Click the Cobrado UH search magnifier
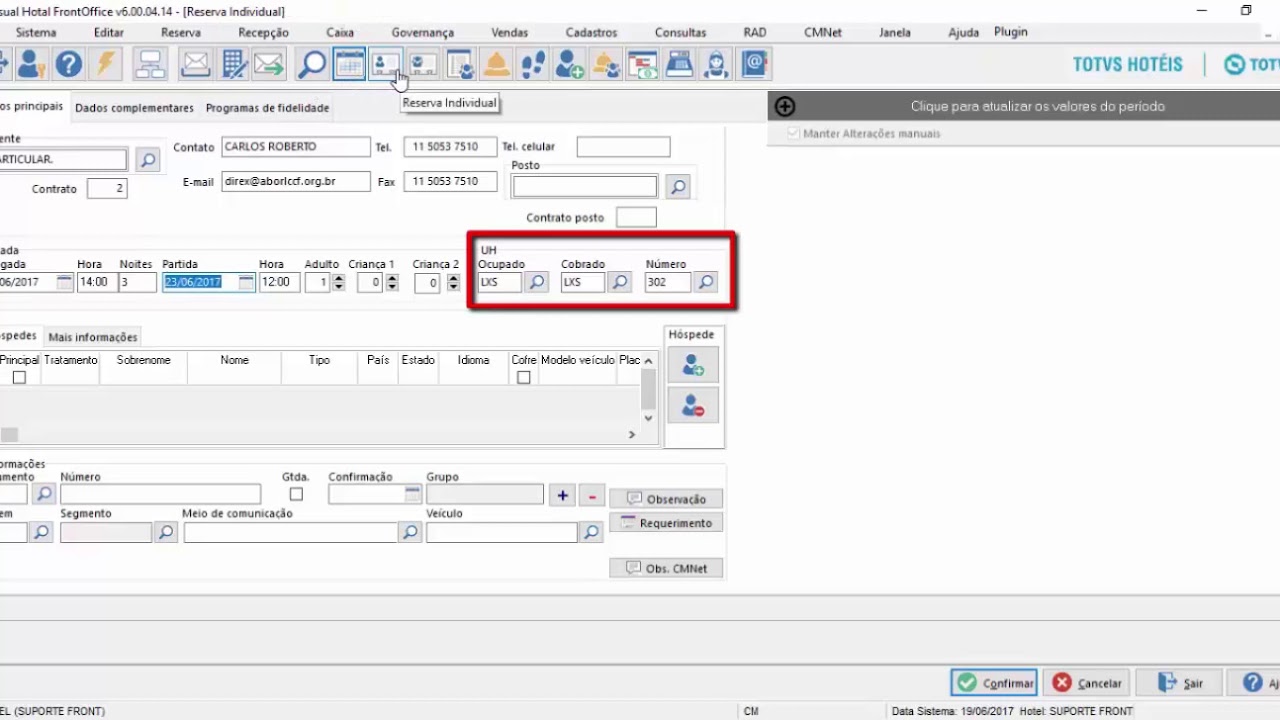The image size is (1280, 720). (620, 282)
